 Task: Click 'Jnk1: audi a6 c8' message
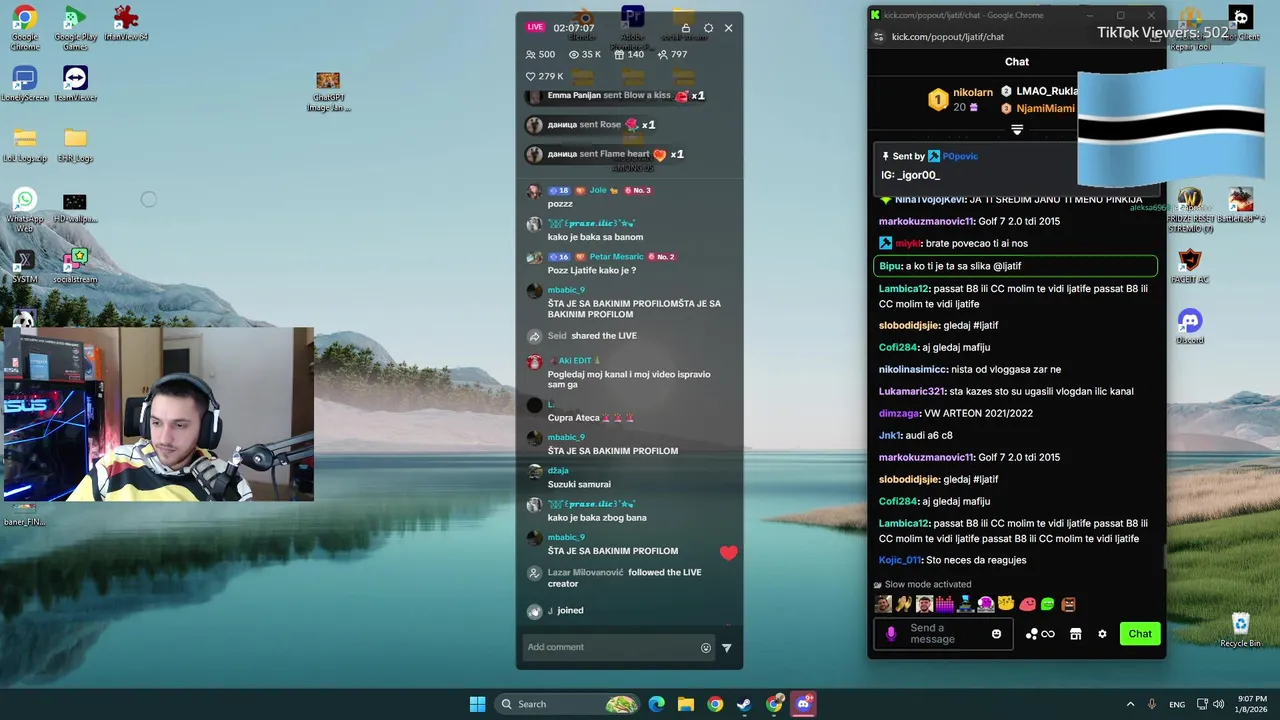pos(916,435)
